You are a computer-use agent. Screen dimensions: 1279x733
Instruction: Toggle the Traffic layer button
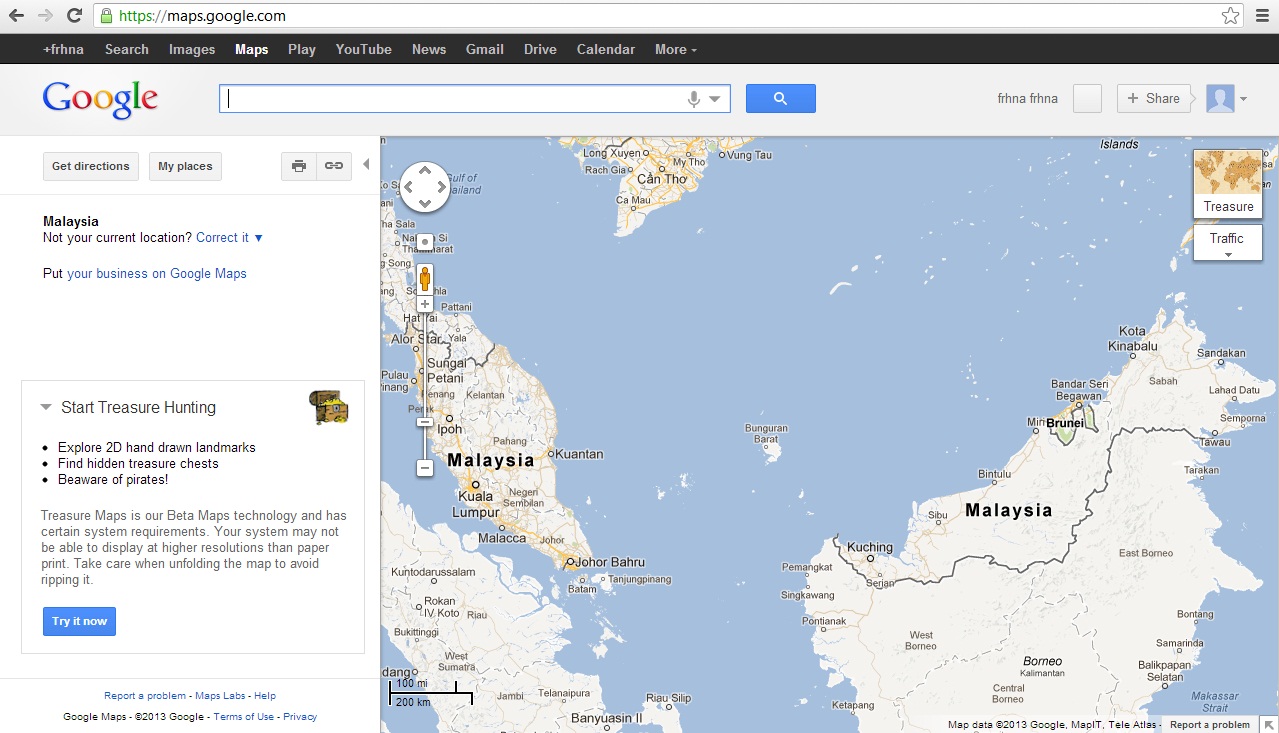coord(1228,242)
